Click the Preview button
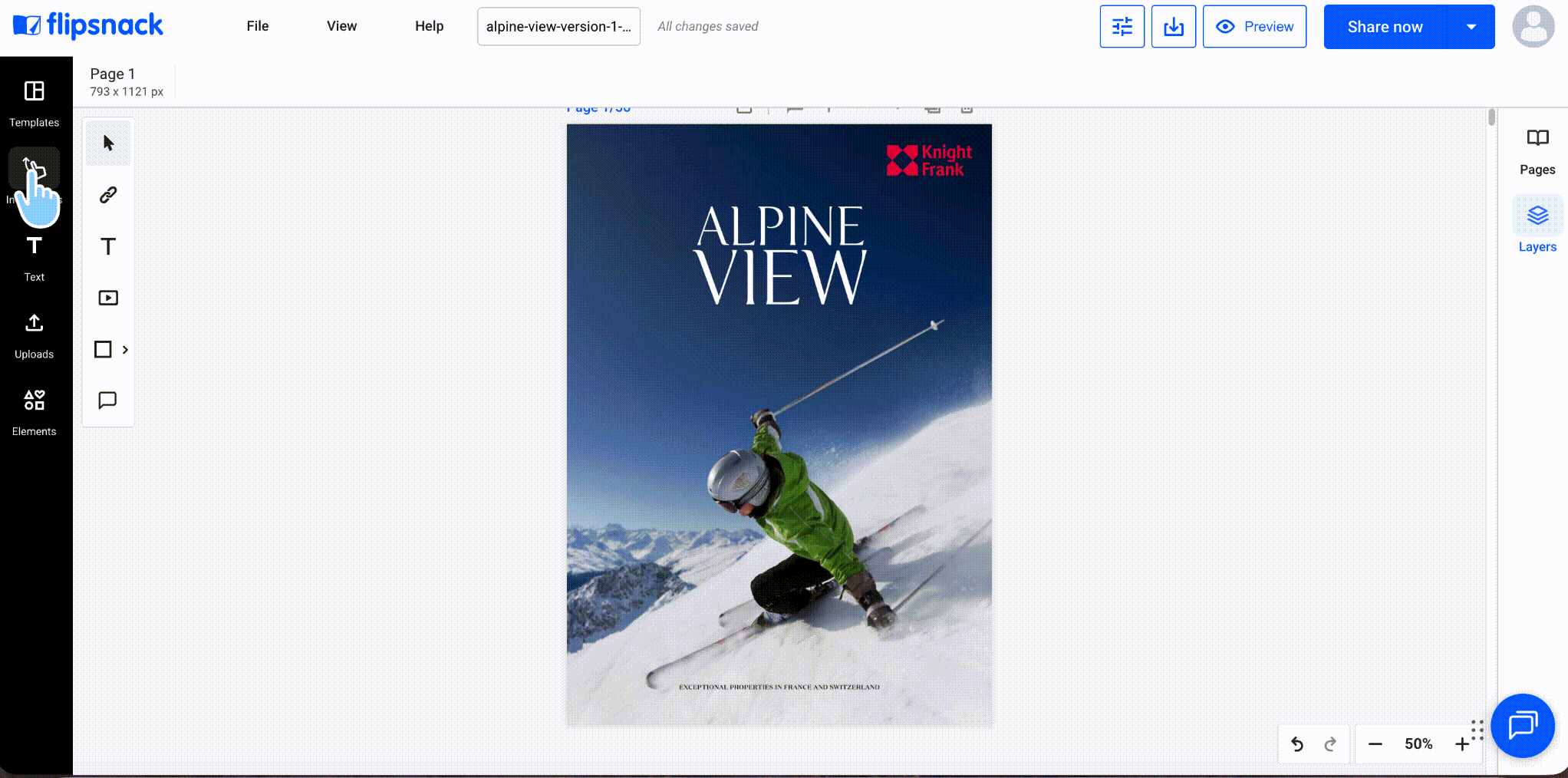This screenshot has height=778, width=1568. pyautogui.click(x=1255, y=27)
